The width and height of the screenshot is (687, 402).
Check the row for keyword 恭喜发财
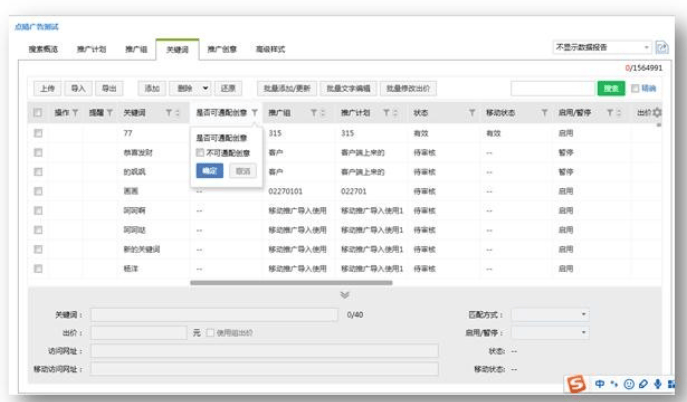[38, 152]
